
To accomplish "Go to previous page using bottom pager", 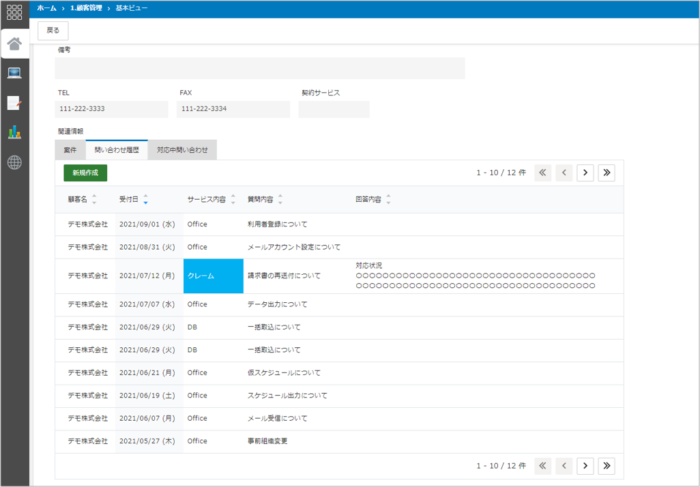I will pos(564,466).
